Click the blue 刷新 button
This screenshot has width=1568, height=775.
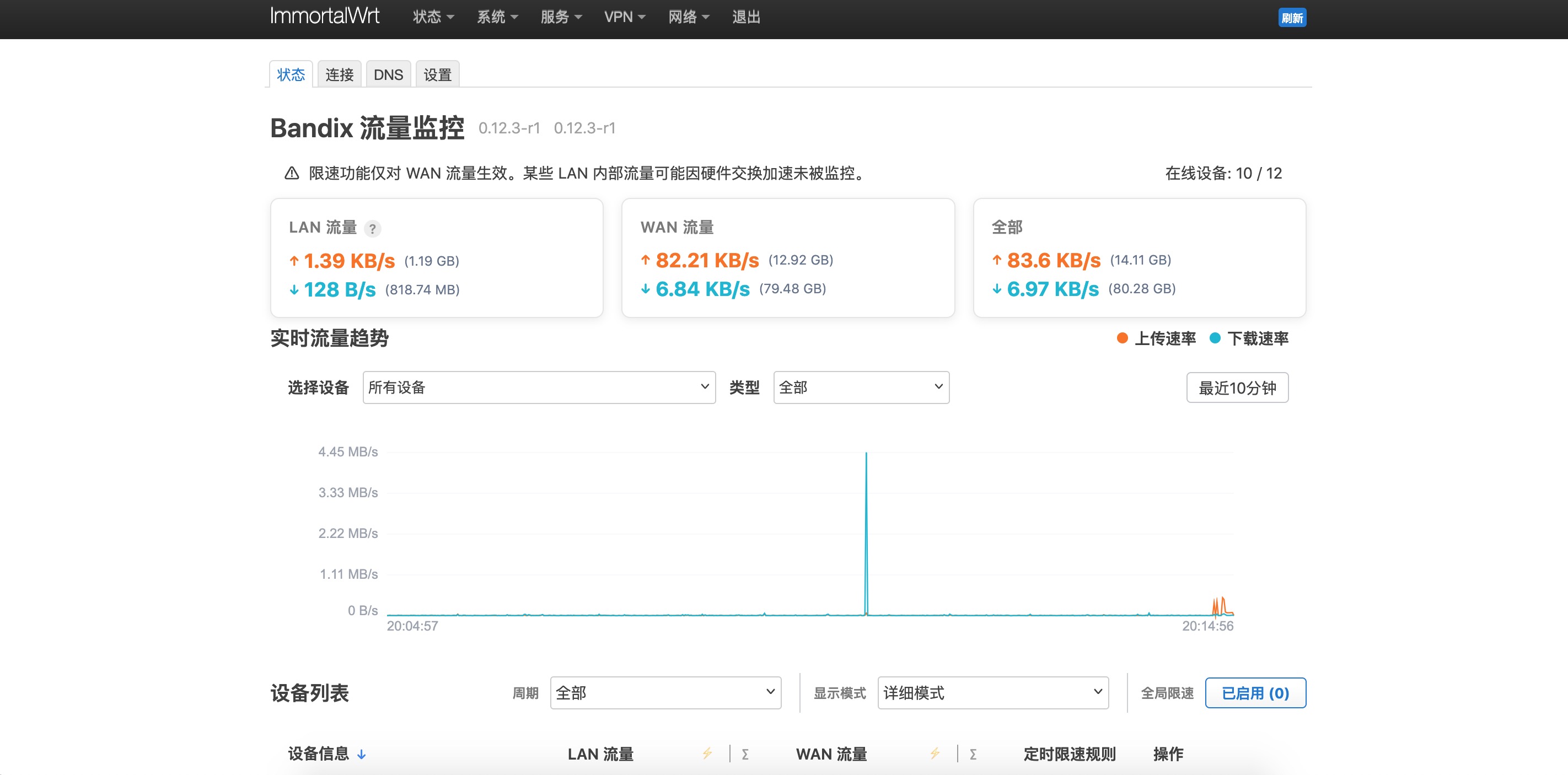(x=1292, y=18)
